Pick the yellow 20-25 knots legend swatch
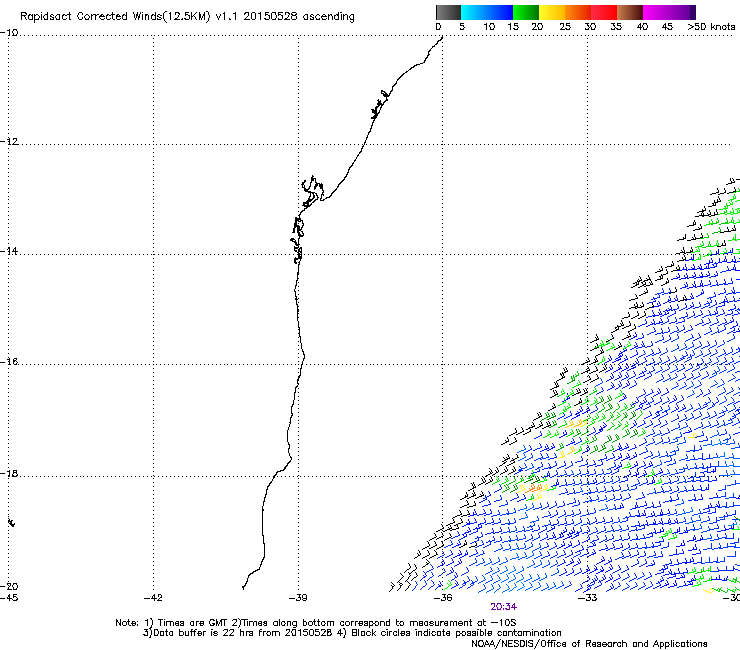Viewport: 740px width, 650px height. (x=552, y=12)
